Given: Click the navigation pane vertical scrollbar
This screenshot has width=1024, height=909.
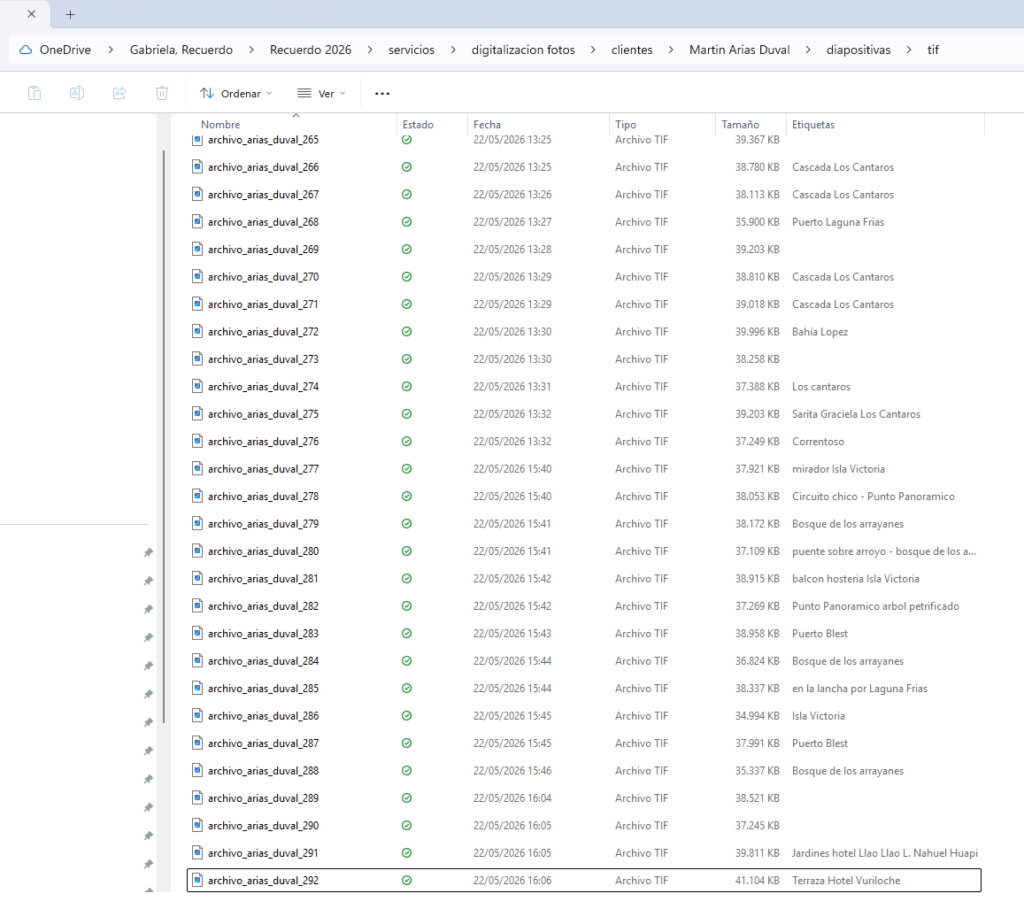Looking at the screenshot, I should [x=163, y=436].
